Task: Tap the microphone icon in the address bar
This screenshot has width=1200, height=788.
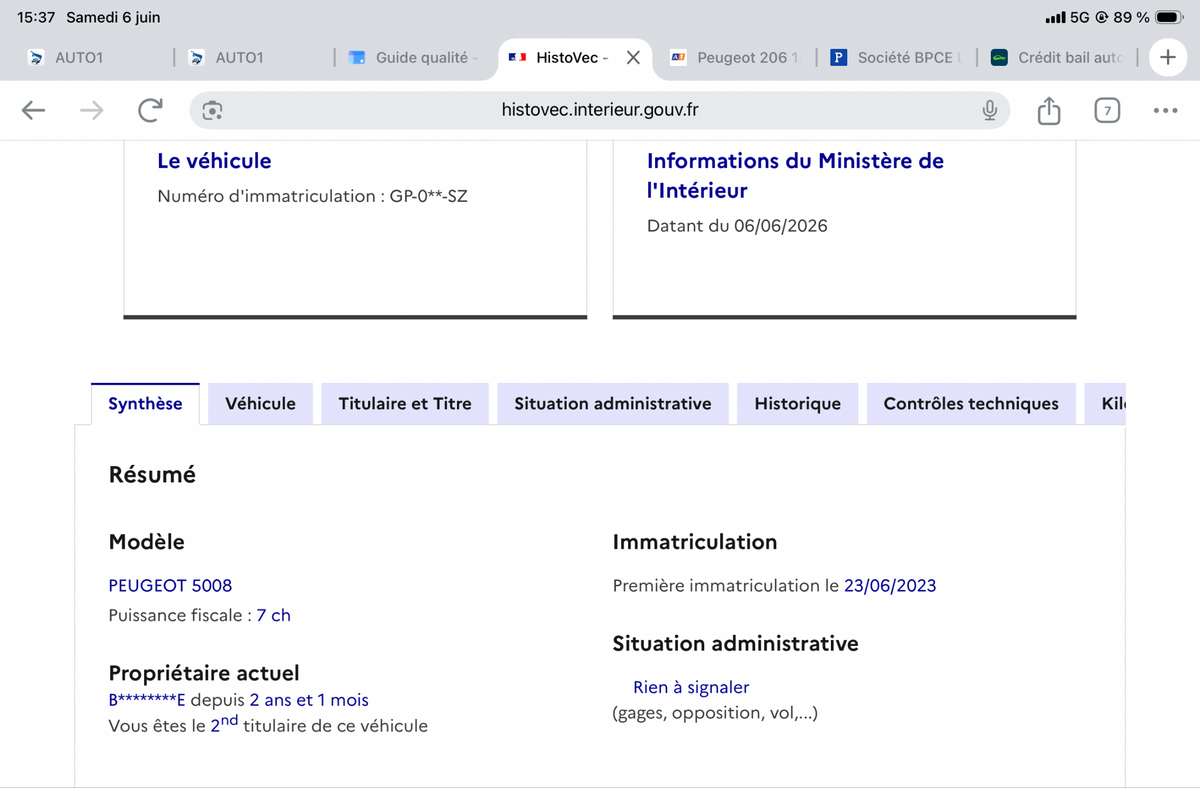Action: point(989,110)
